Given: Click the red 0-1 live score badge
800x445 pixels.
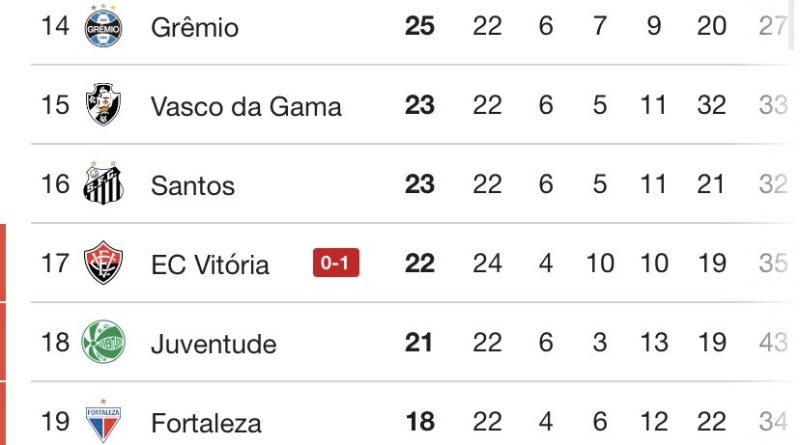Looking at the screenshot, I should [336, 263].
